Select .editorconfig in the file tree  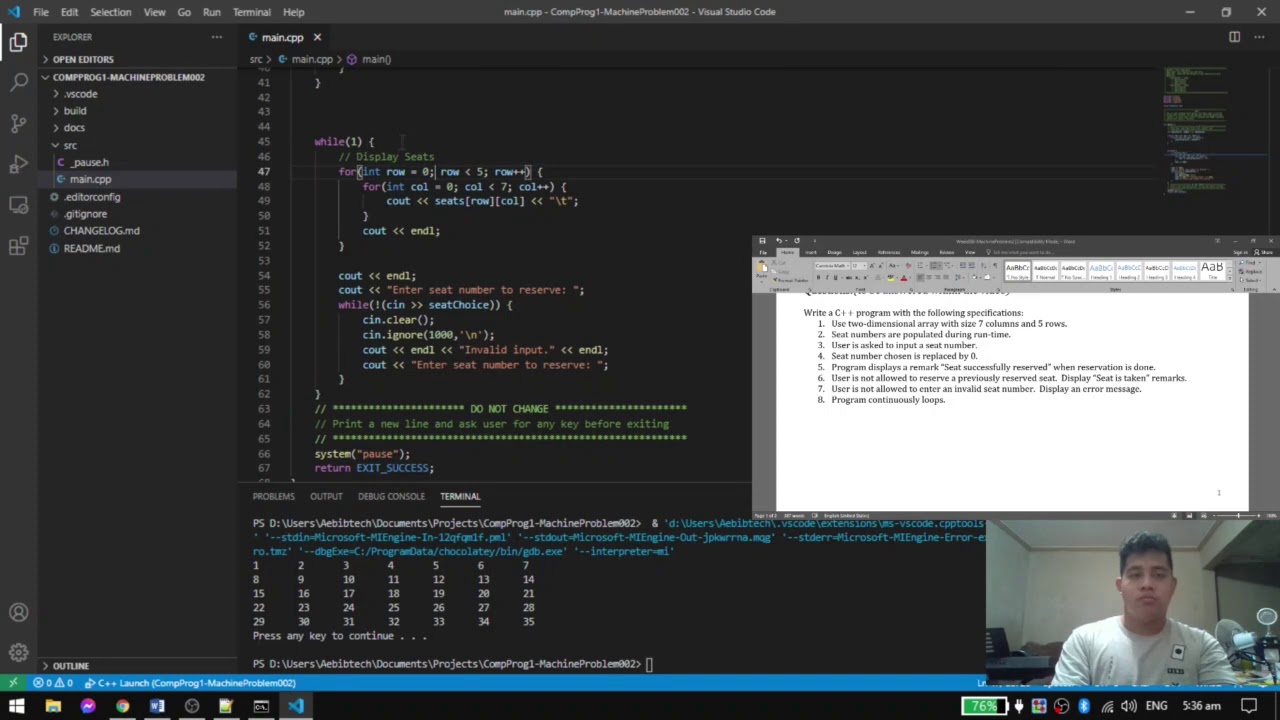pos(92,197)
